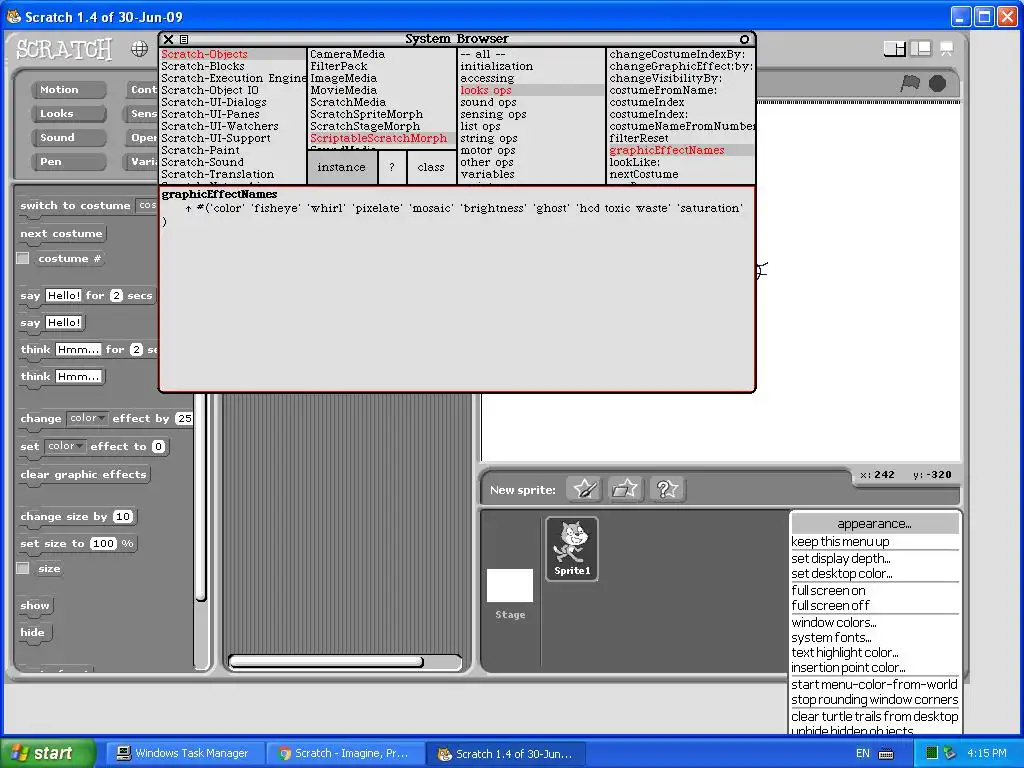Screen dimensions: 1024x768
Task: Choose 'clear turtle trails from desktop'
Action: (x=874, y=716)
